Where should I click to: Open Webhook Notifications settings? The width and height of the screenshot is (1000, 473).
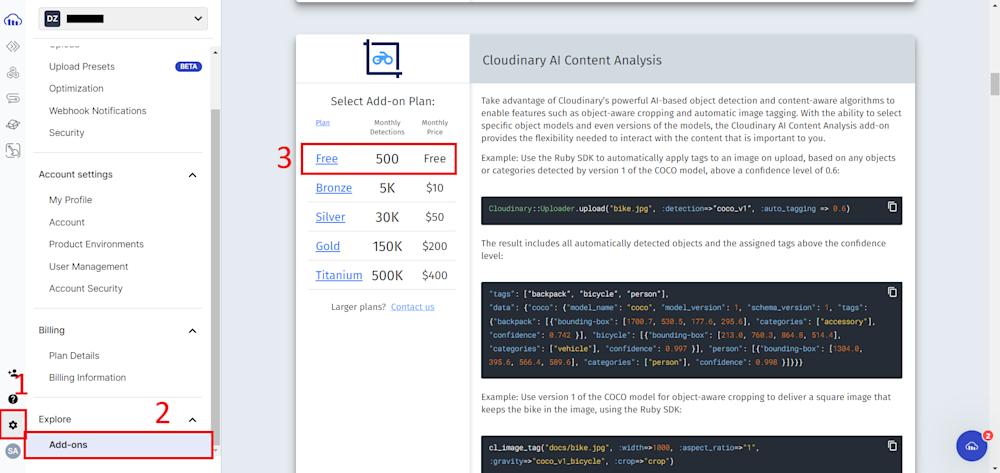[98, 111]
